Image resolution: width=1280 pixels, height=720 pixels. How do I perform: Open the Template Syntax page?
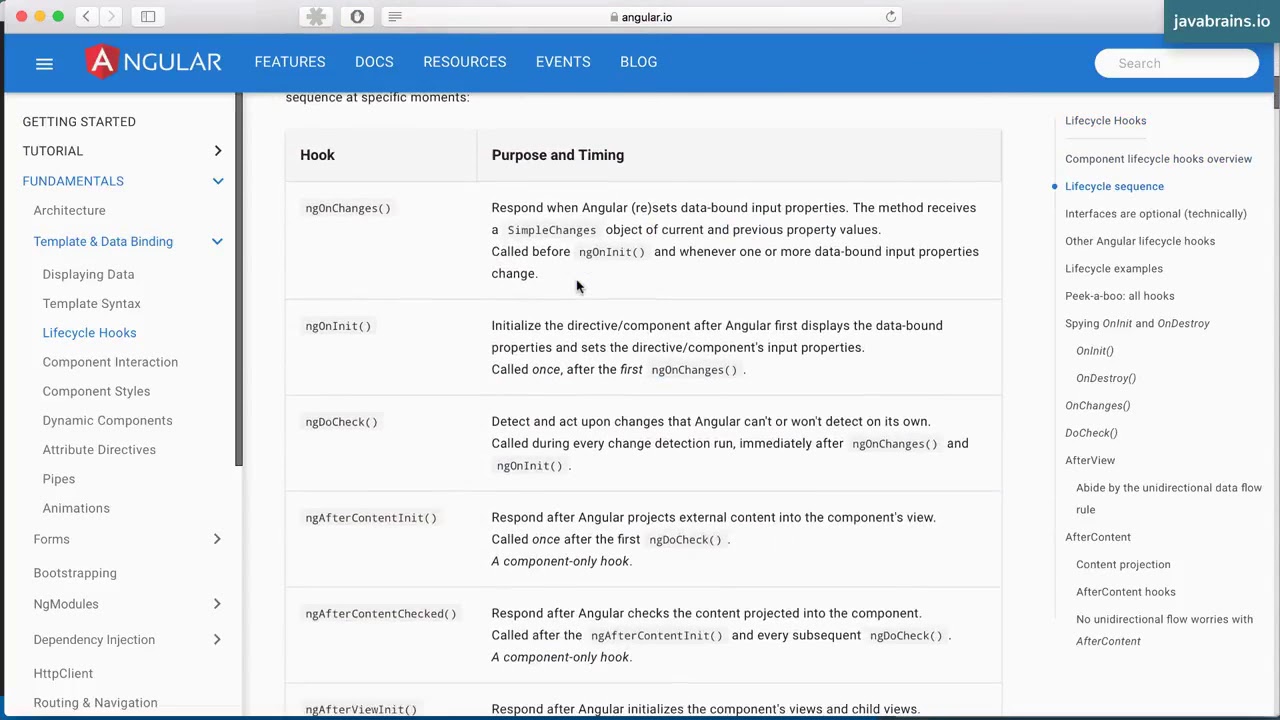[91, 303]
